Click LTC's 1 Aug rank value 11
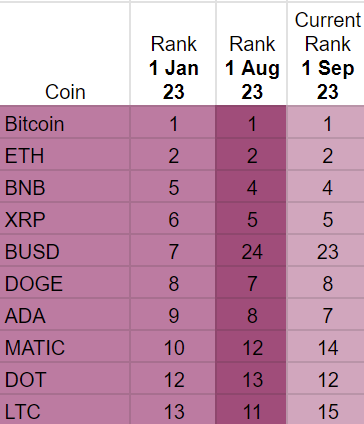Viewport: 364px width, 424px height. (x=251, y=409)
